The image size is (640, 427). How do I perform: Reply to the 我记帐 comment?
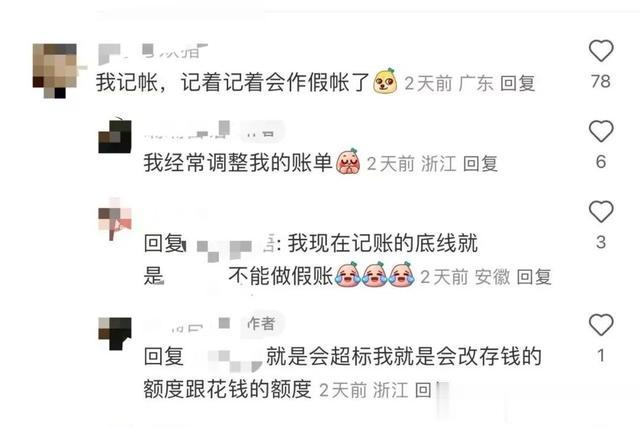[517, 84]
